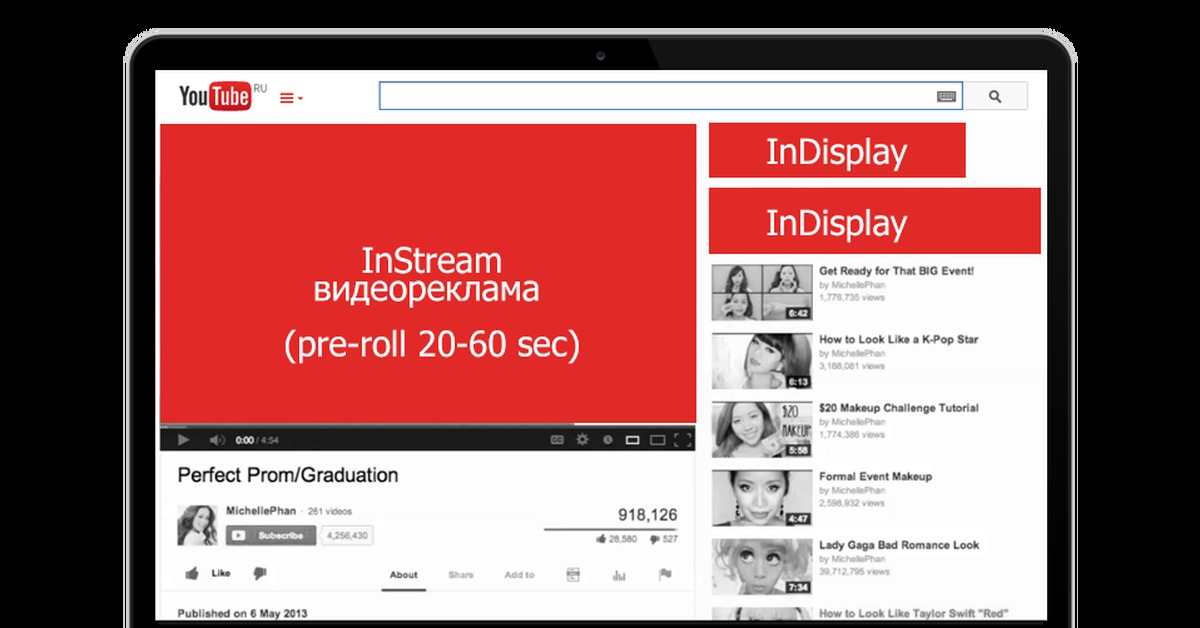Screen dimensions: 1200x628
Task: Click the 4,256,430 subscriber count badge
Action: (347, 536)
